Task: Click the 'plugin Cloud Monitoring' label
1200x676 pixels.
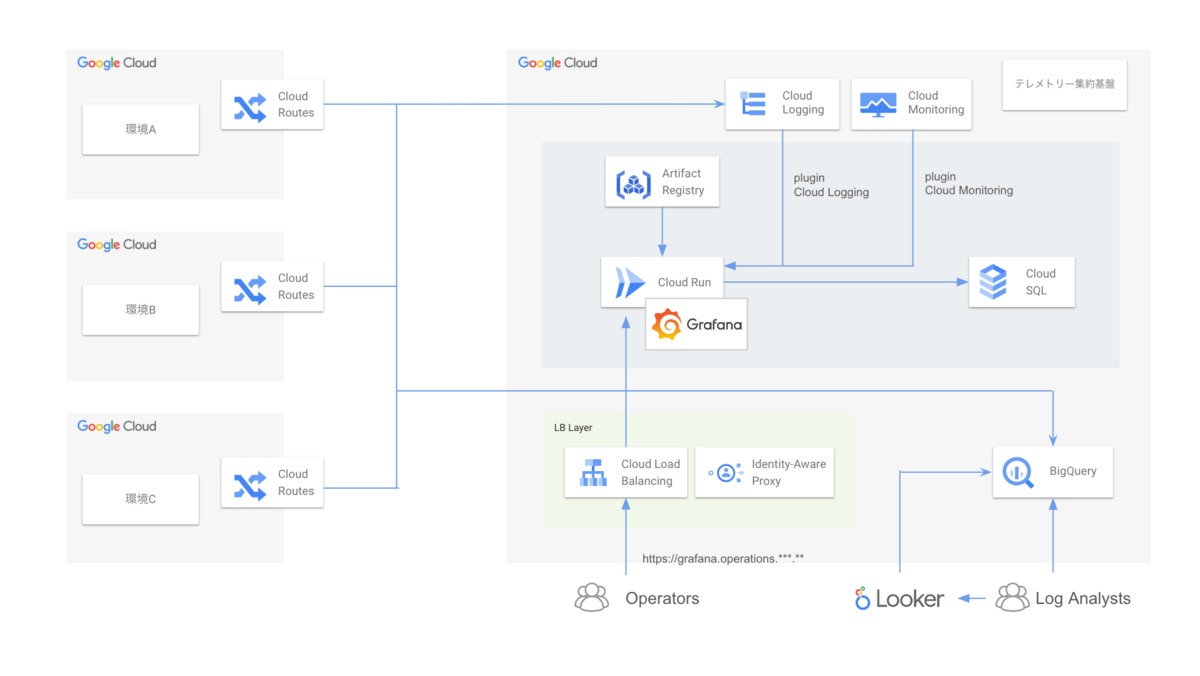Action: [x=969, y=183]
